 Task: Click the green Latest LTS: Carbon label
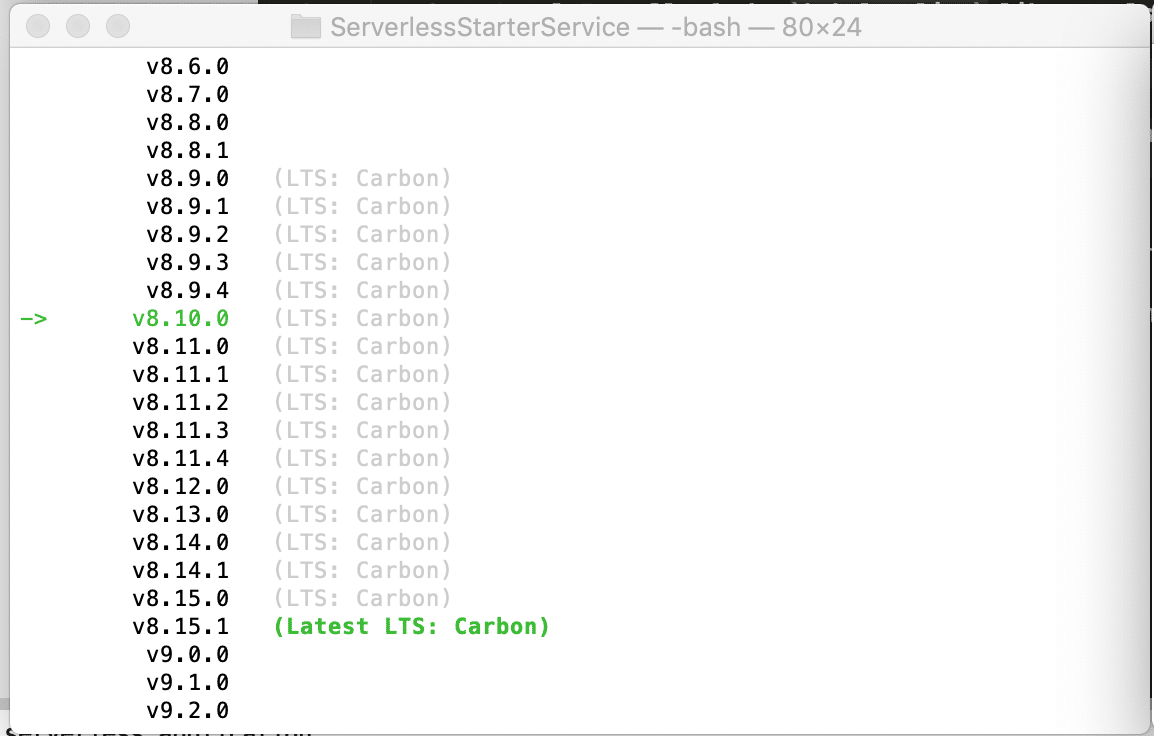412,626
